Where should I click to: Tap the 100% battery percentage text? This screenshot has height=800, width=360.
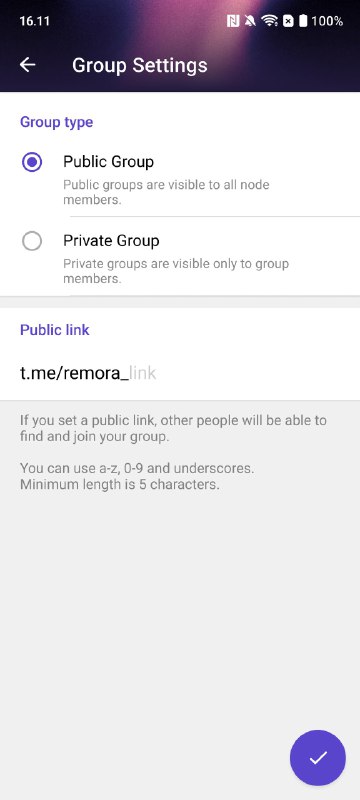pos(327,21)
